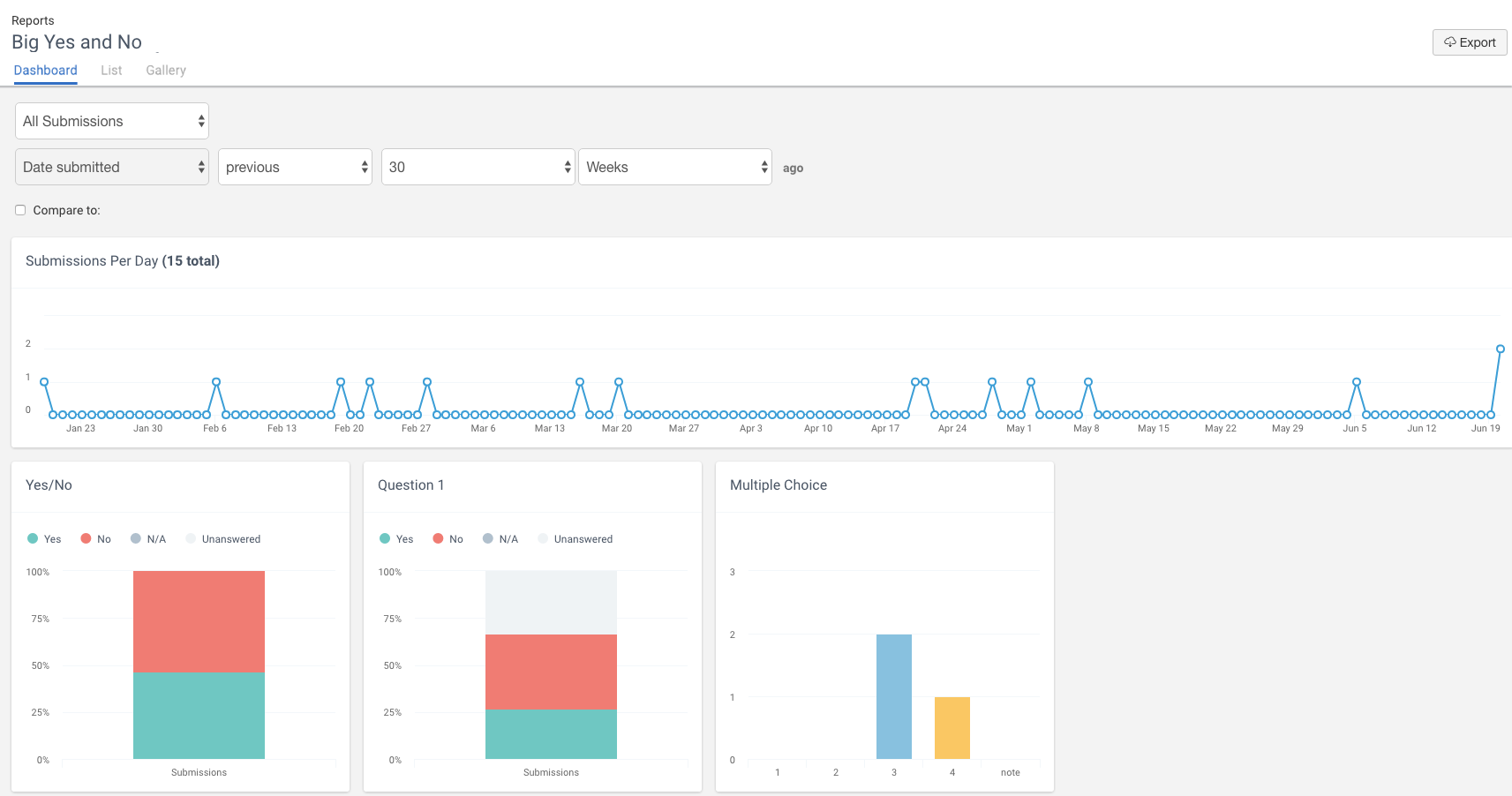Click the Jun 19 peak data point
The image size is (1512, 796).
coord(1500,349)
